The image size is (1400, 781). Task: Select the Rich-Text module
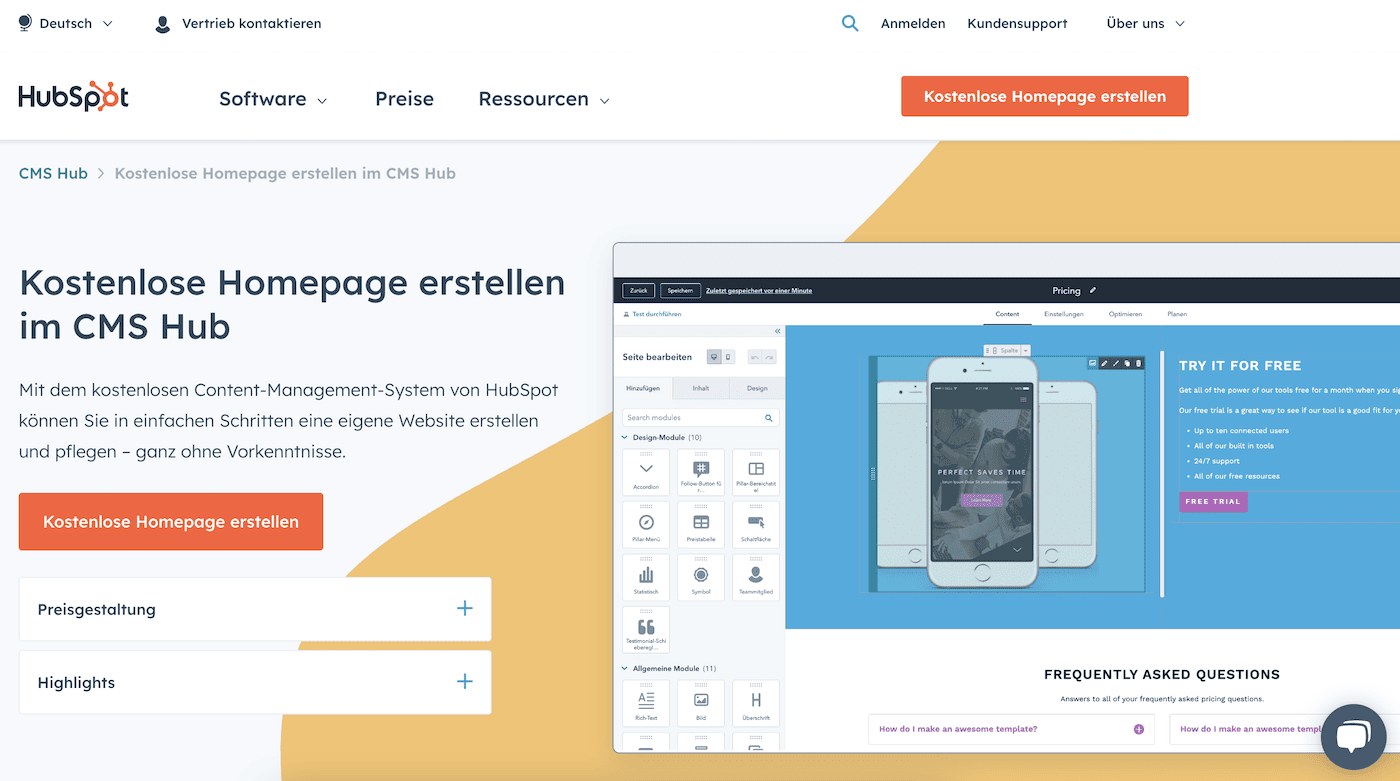646,703
